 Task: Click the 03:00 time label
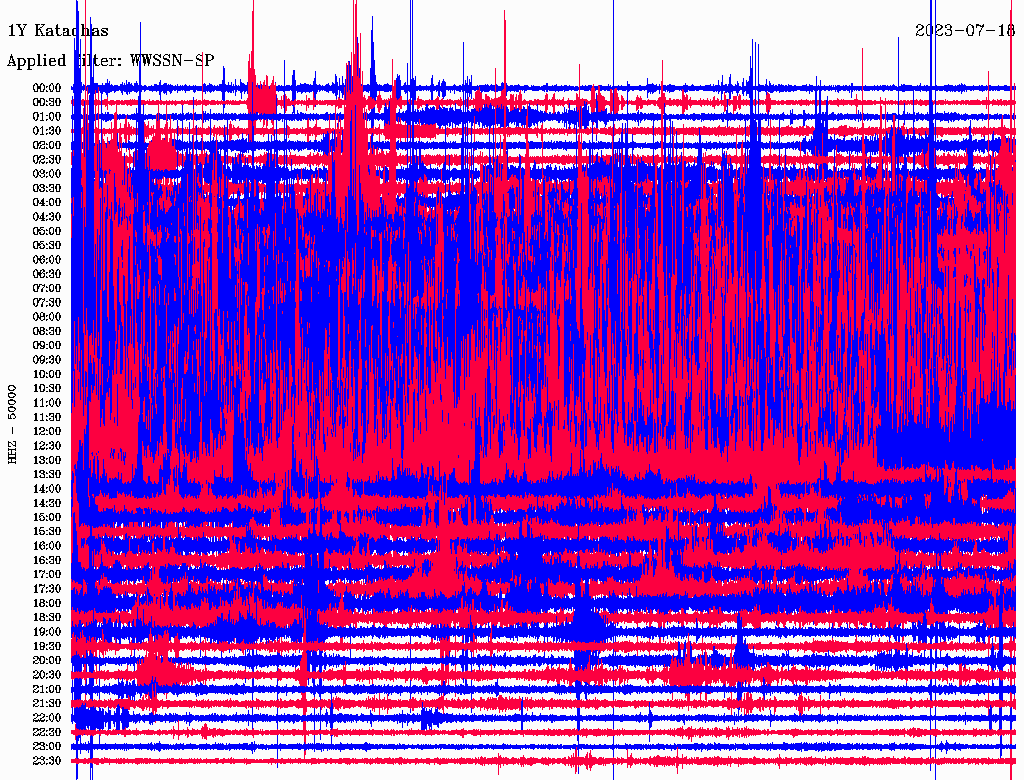[47, 174]
